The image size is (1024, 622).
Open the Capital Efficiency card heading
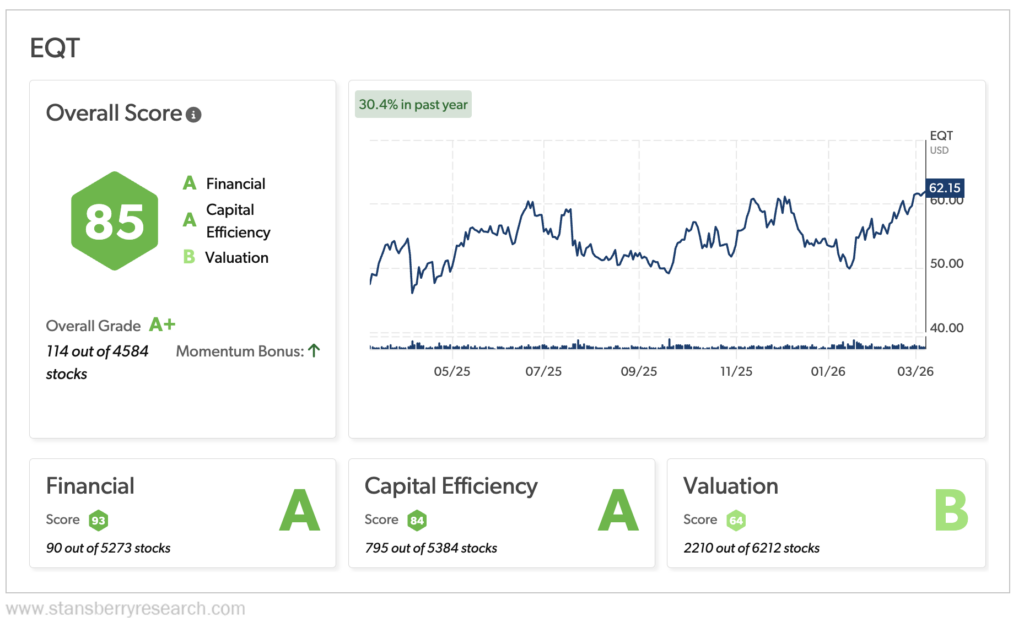point(451,486)
